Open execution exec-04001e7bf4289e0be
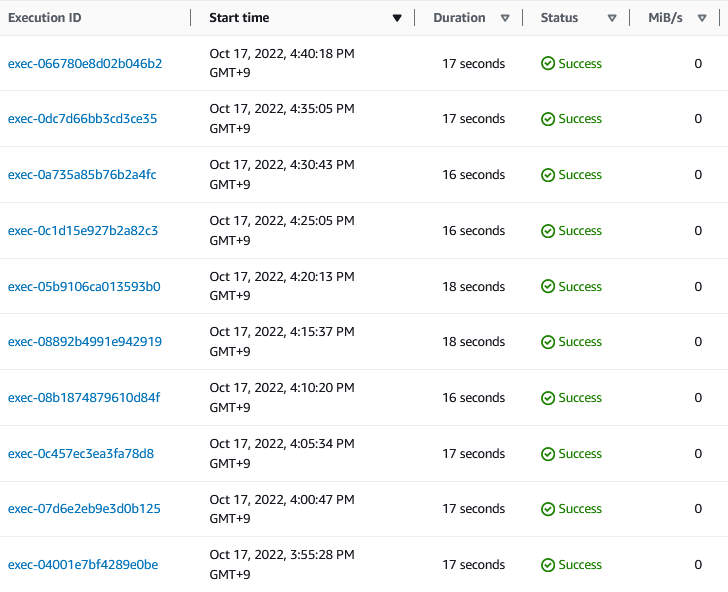Viewport: 728px width, 592px height. tap(83, 565)
